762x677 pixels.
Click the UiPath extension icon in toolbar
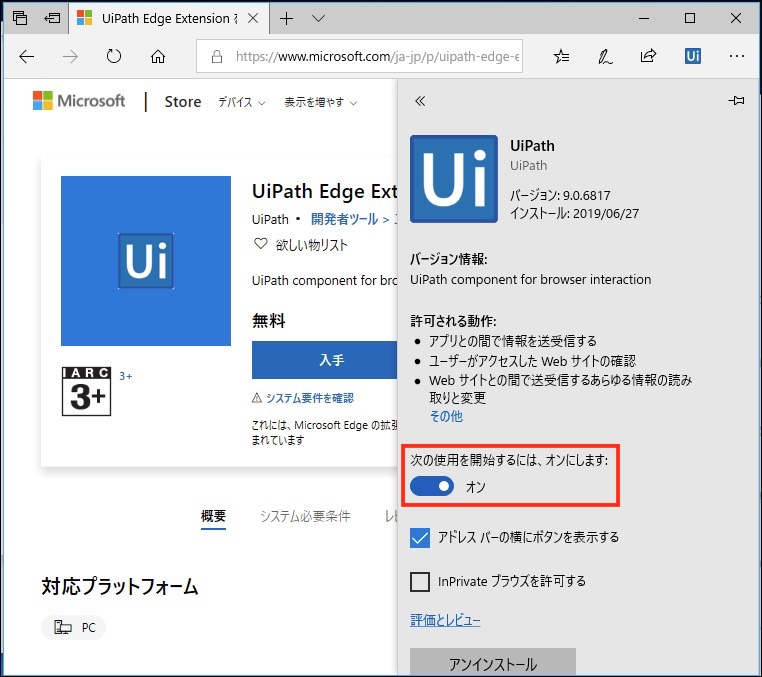(x=693, y=57)
